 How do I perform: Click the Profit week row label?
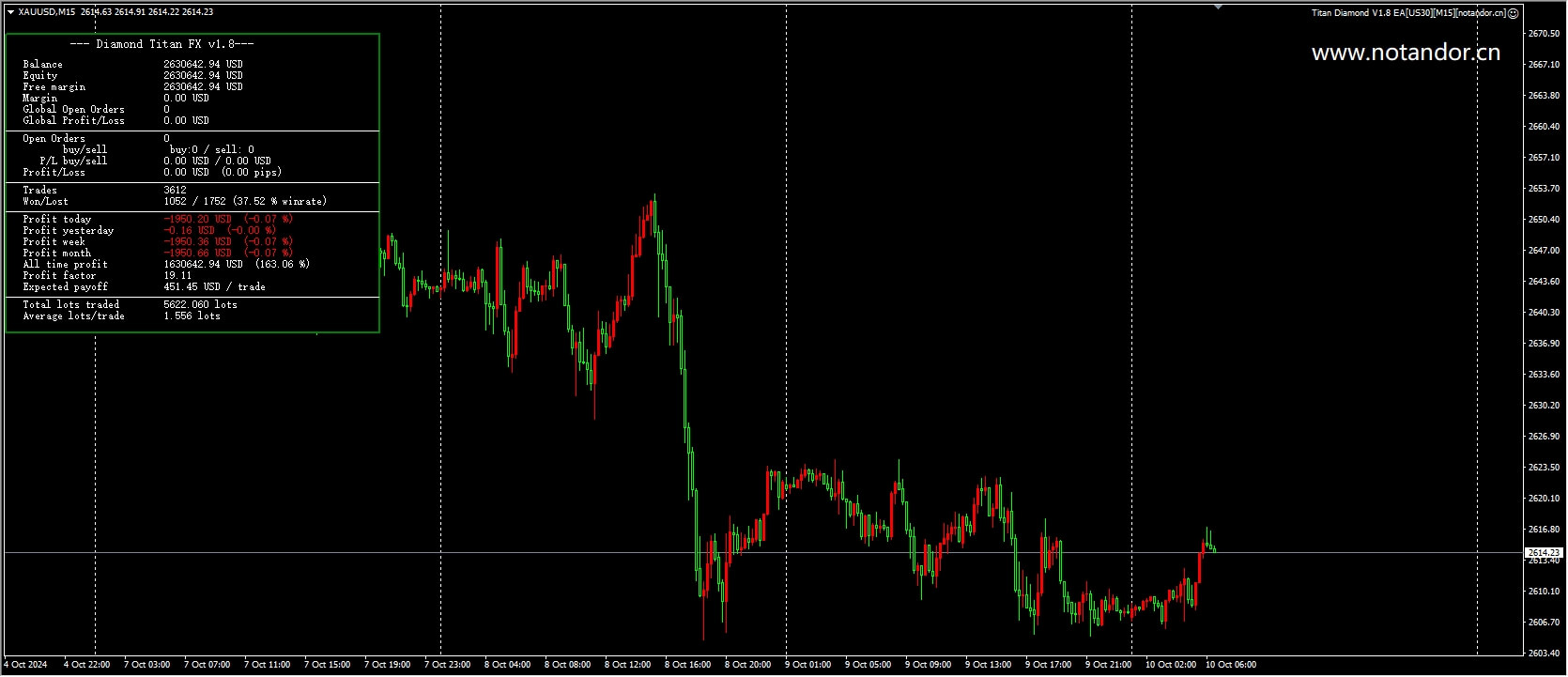coord(54,242)
